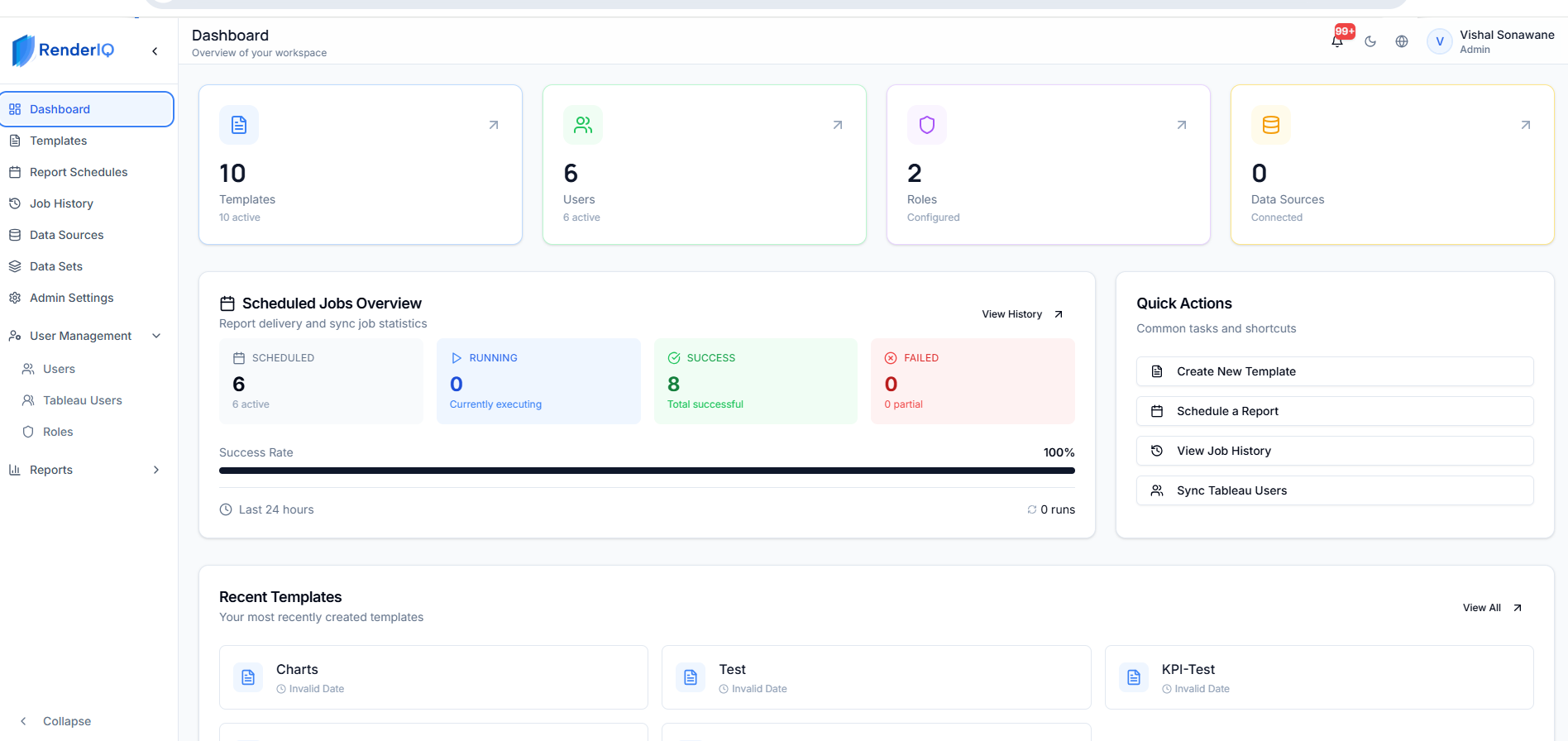Click View All templates link
1568x741 pixels.
1492,608
